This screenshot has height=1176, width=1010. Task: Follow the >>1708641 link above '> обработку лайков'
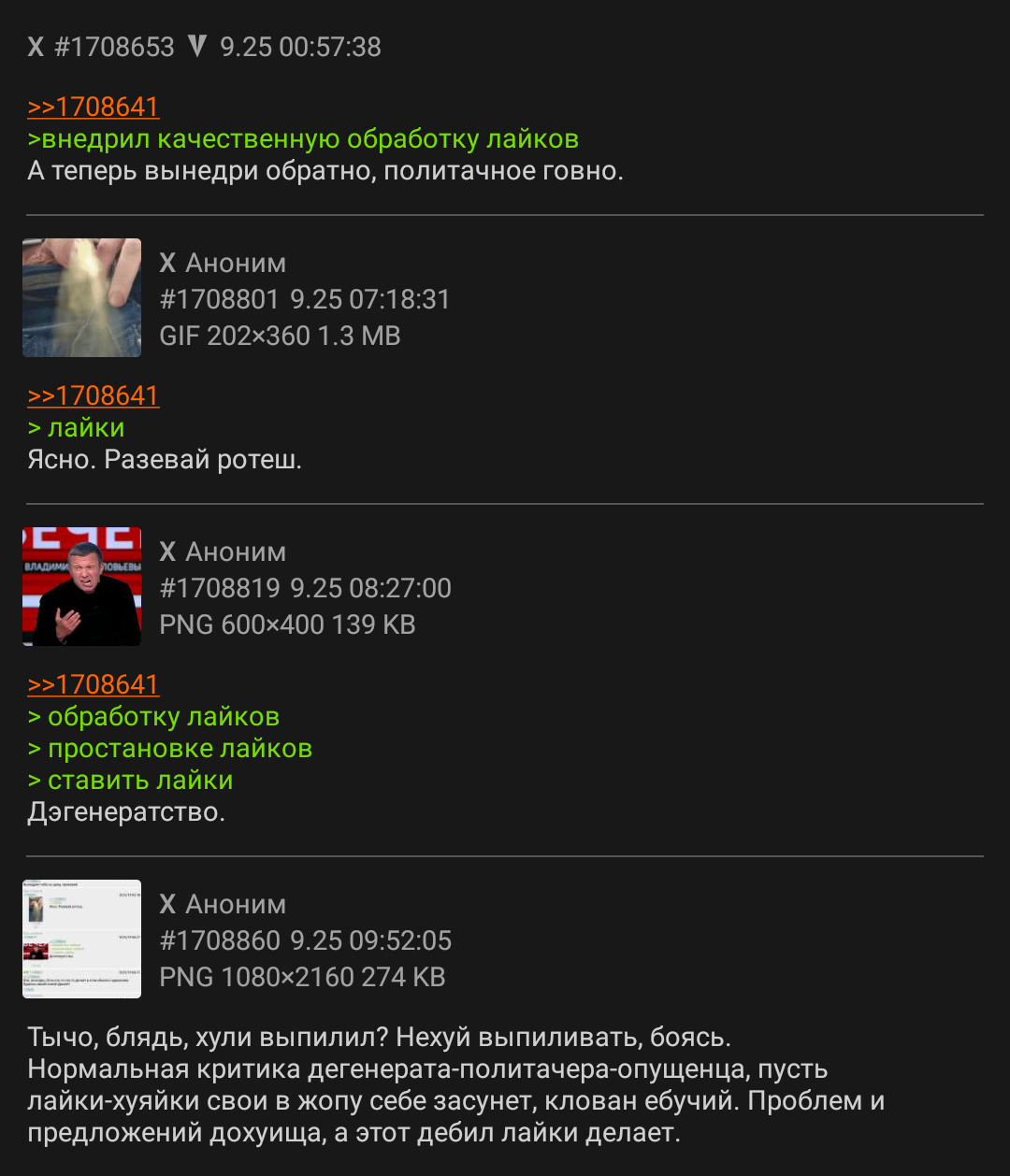pyautogui.click(x=94, y=684)
